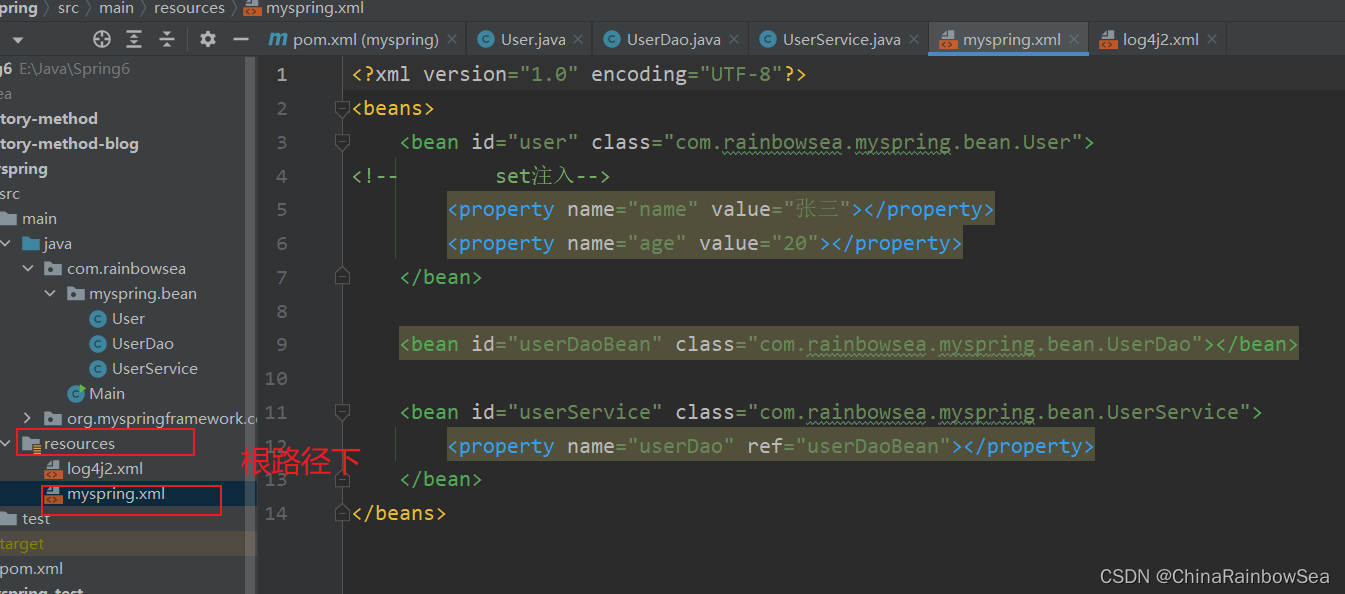Click the main breadcrumb
This screenshot has width=1345, height=594.
(116, 8)
